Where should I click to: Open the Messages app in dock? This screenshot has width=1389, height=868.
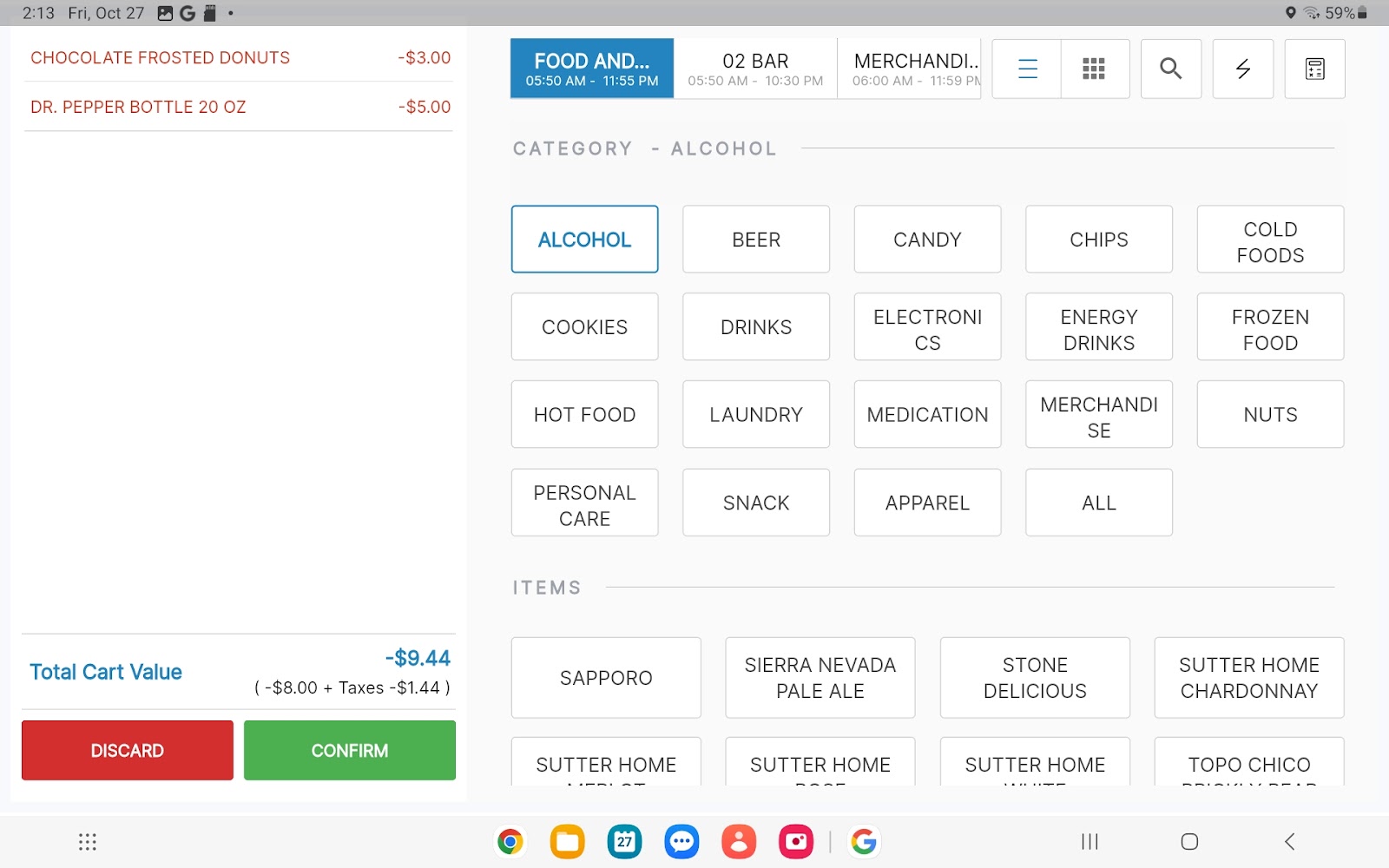[x=681, y=841]
